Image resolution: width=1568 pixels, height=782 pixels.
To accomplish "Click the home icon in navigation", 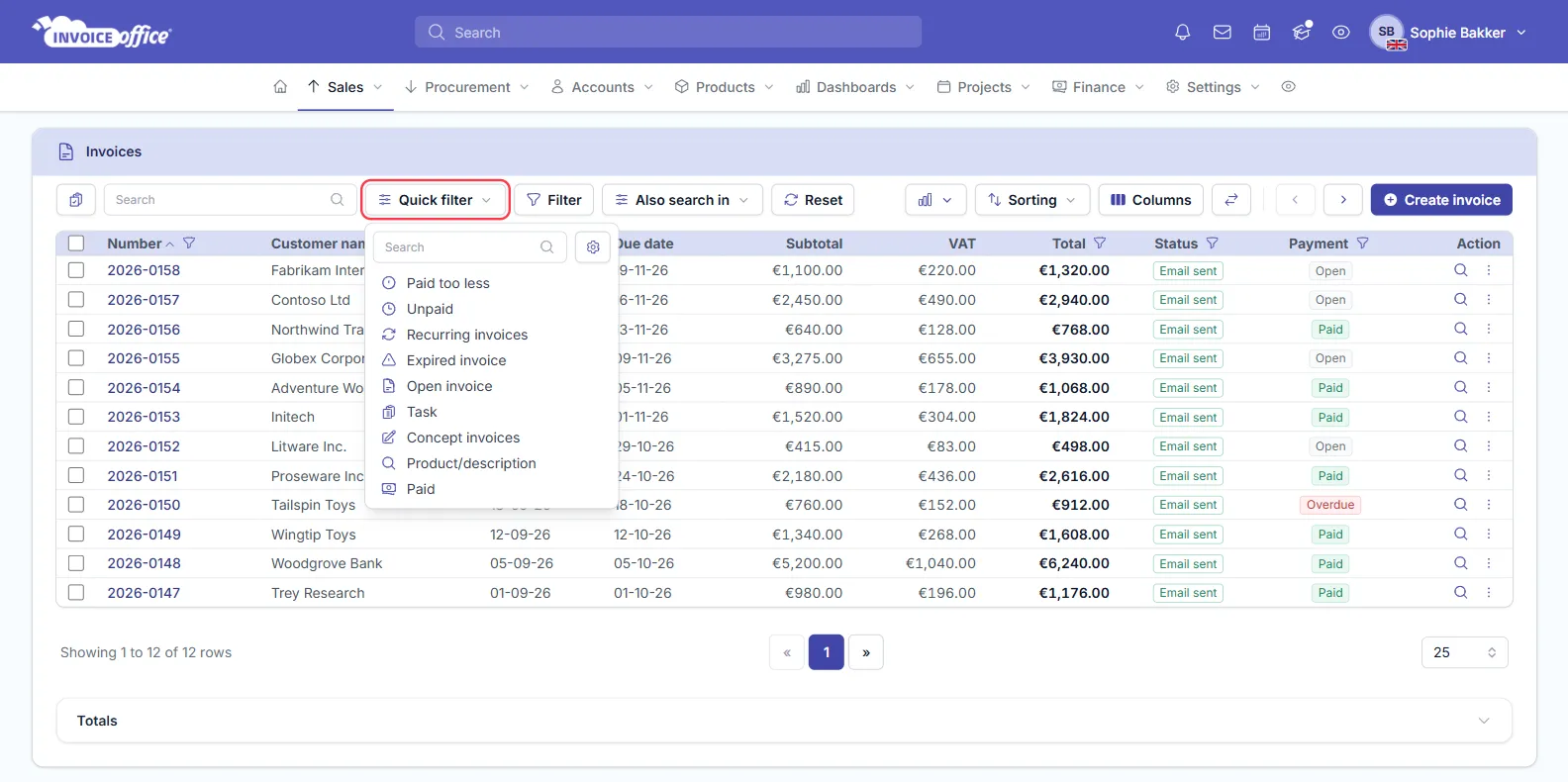I will [x=280, y=87].
